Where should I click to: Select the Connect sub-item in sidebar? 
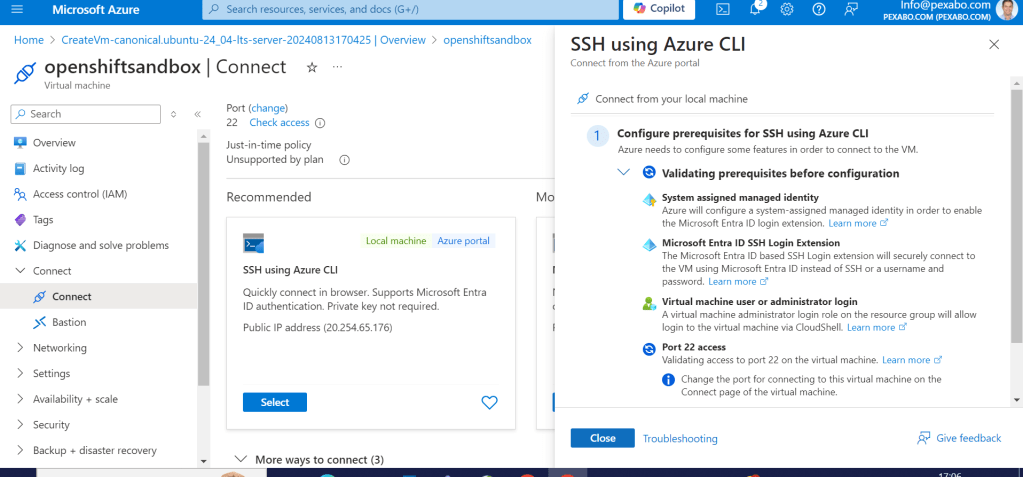tap(99, 296)
